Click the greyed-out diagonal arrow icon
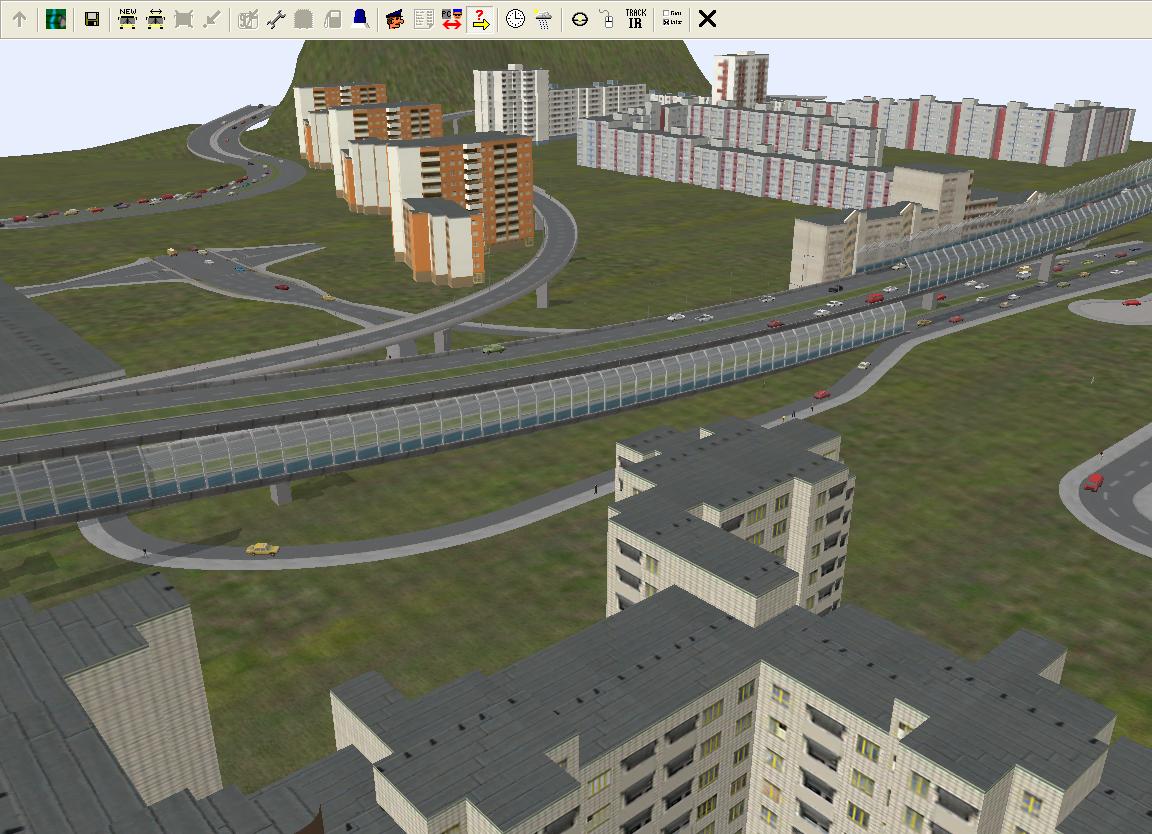1152x834 pixels. tap(211, 19)
